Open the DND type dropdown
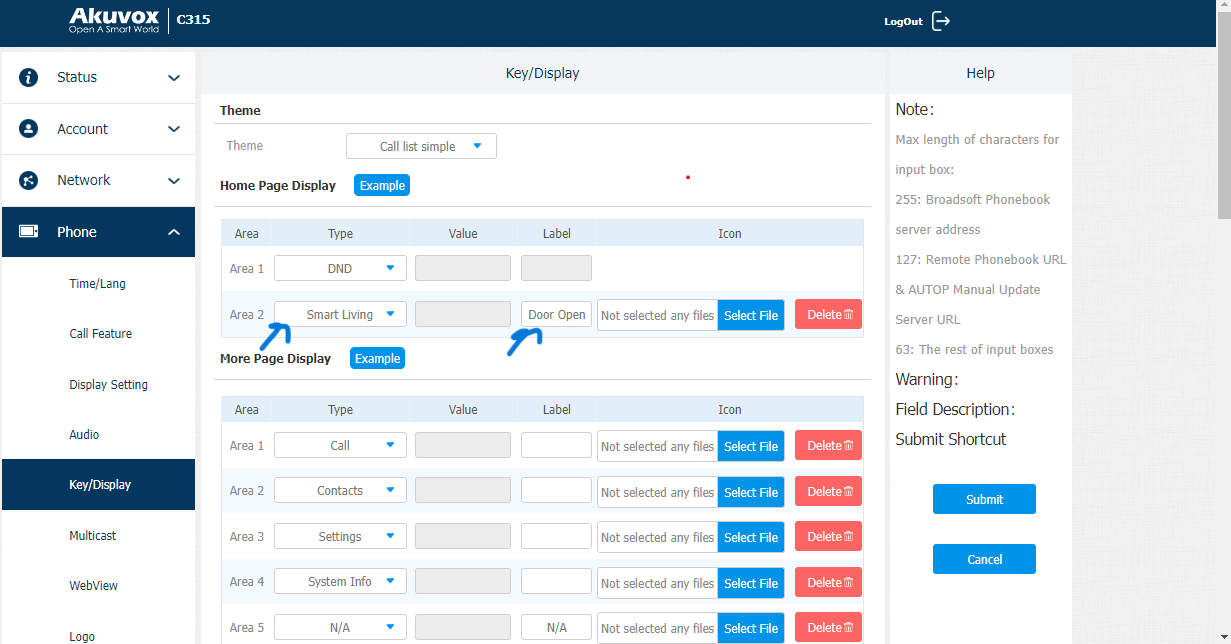Screen dimensions: 1231x644 (x=341, y=268)
